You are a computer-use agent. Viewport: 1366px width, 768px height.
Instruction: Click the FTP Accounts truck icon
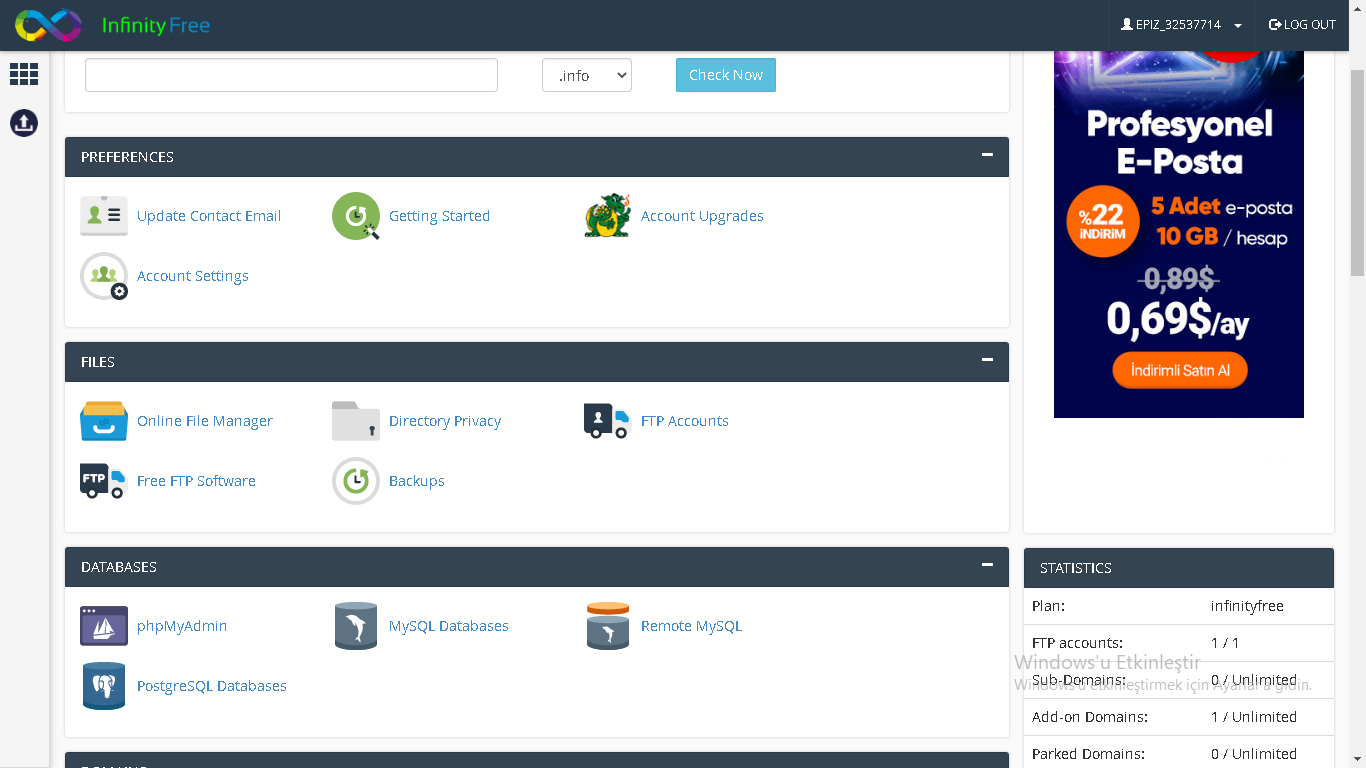point(607,421)
